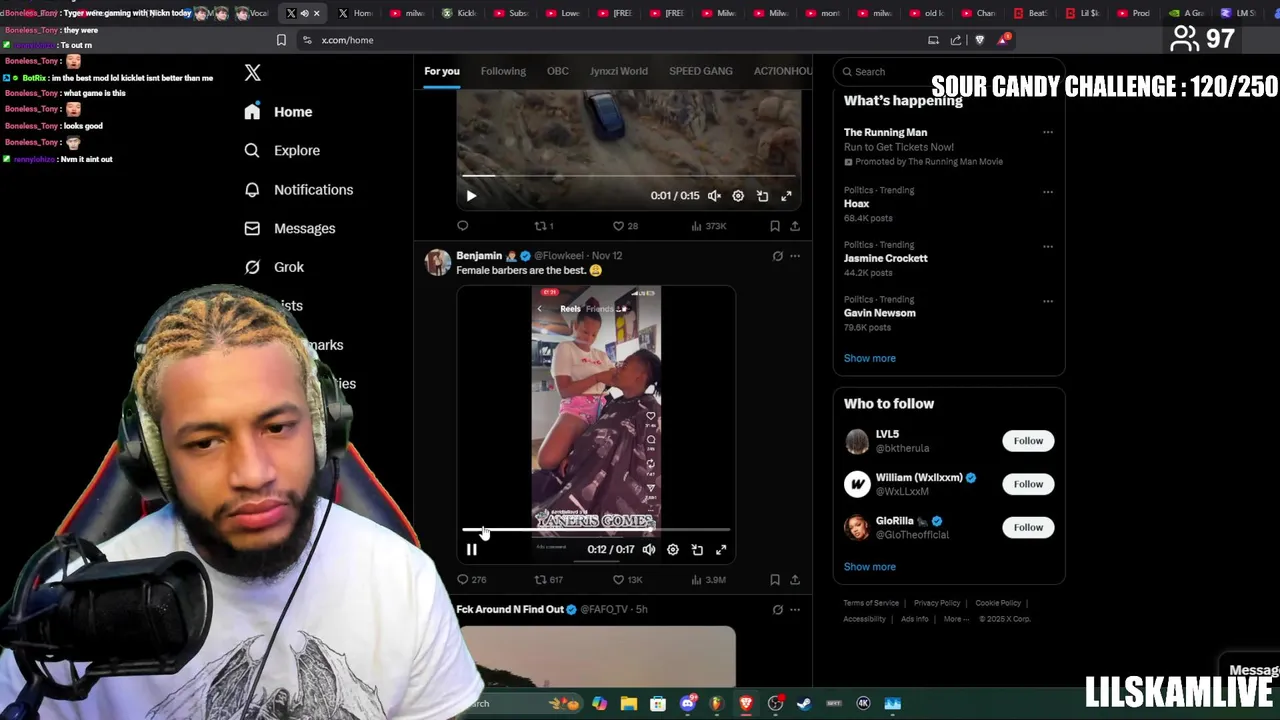Follow GloRilla account
Image resolution: width=1280 pixels, height=720 pixels.
(x=1028, y=527)
